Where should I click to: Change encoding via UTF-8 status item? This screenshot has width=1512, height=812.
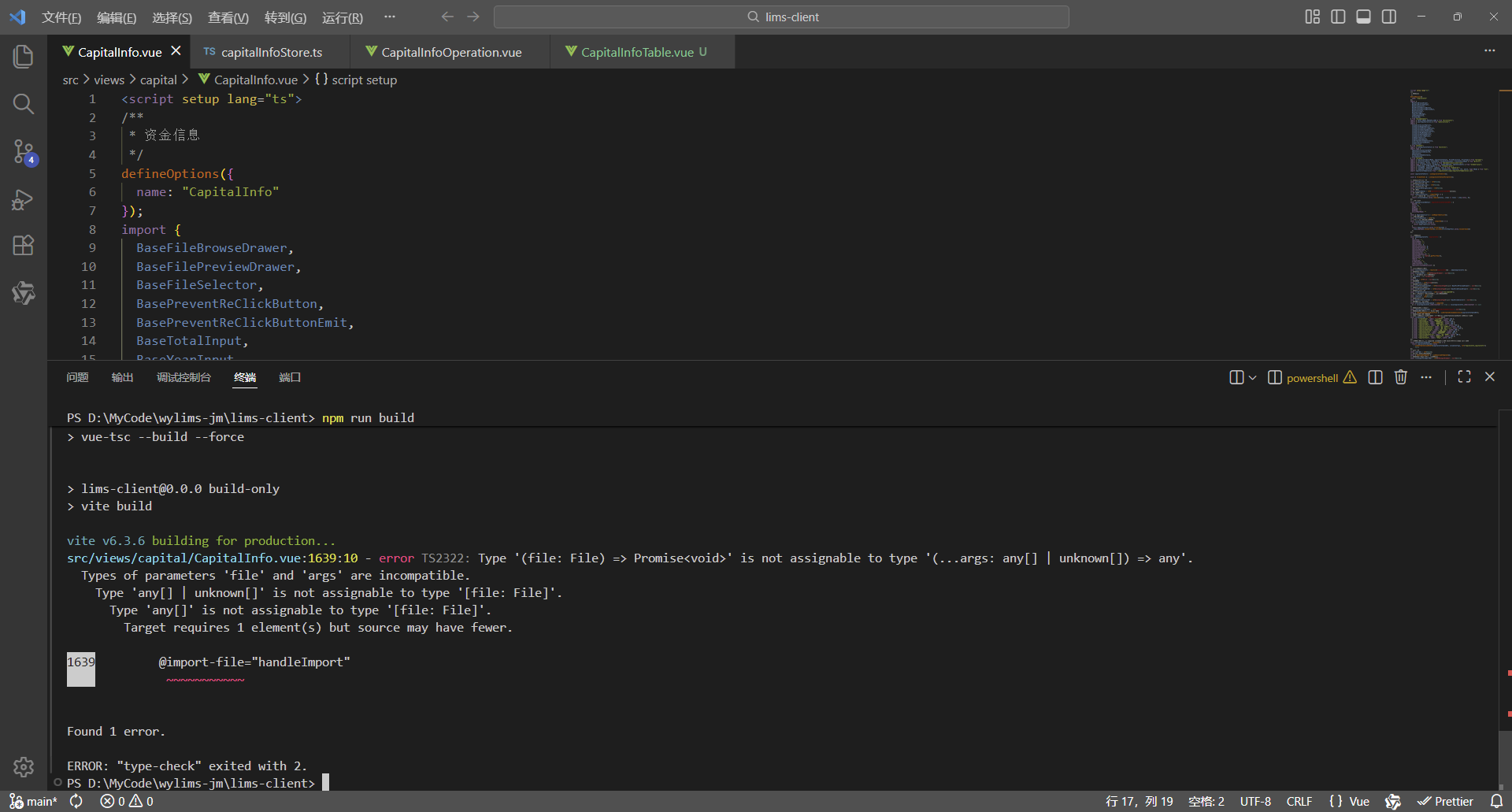pyautogui.click(x=1255, y=801)
